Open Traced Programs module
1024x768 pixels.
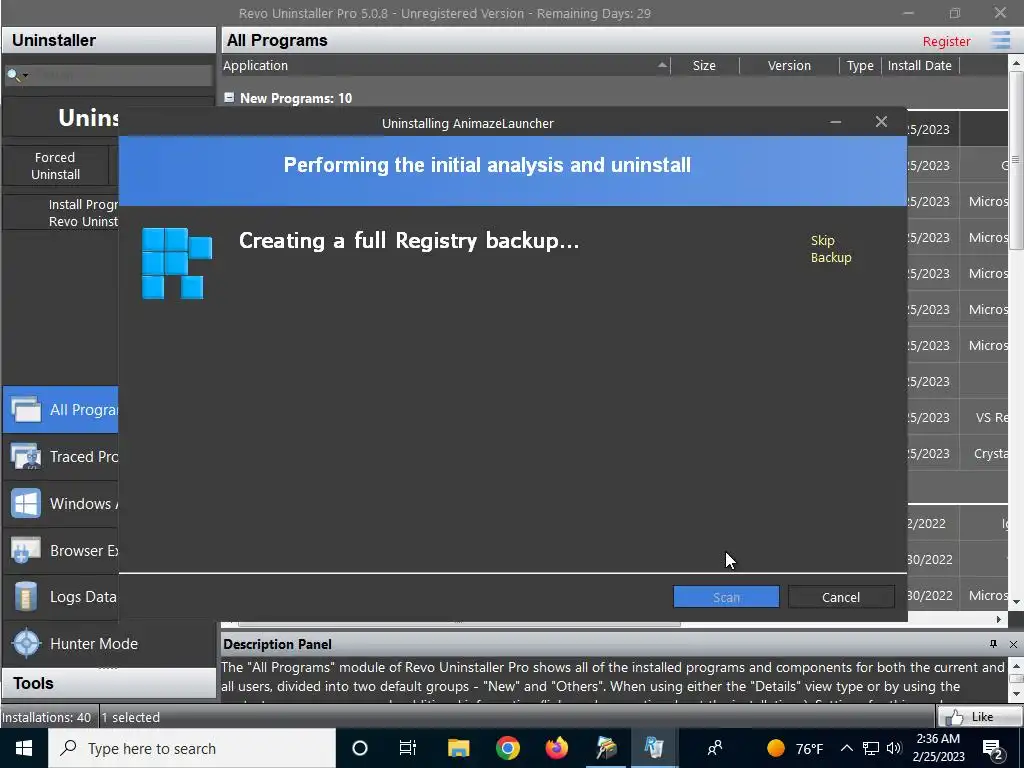click(61, 456)
